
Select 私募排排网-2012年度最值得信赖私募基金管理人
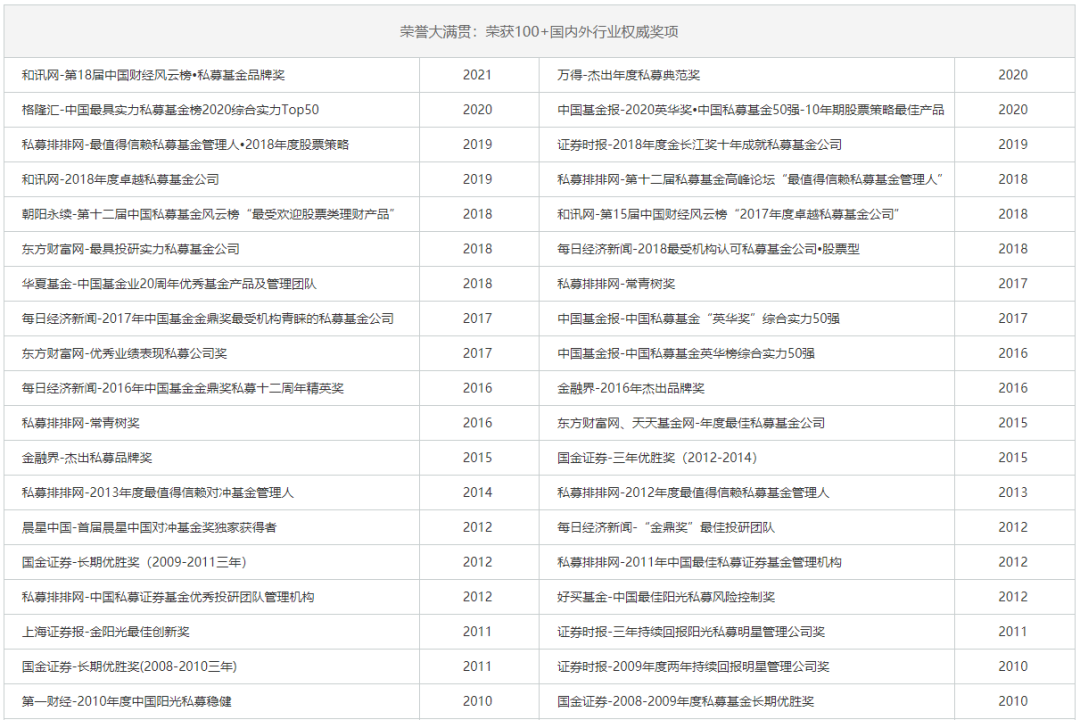point(693,493)
